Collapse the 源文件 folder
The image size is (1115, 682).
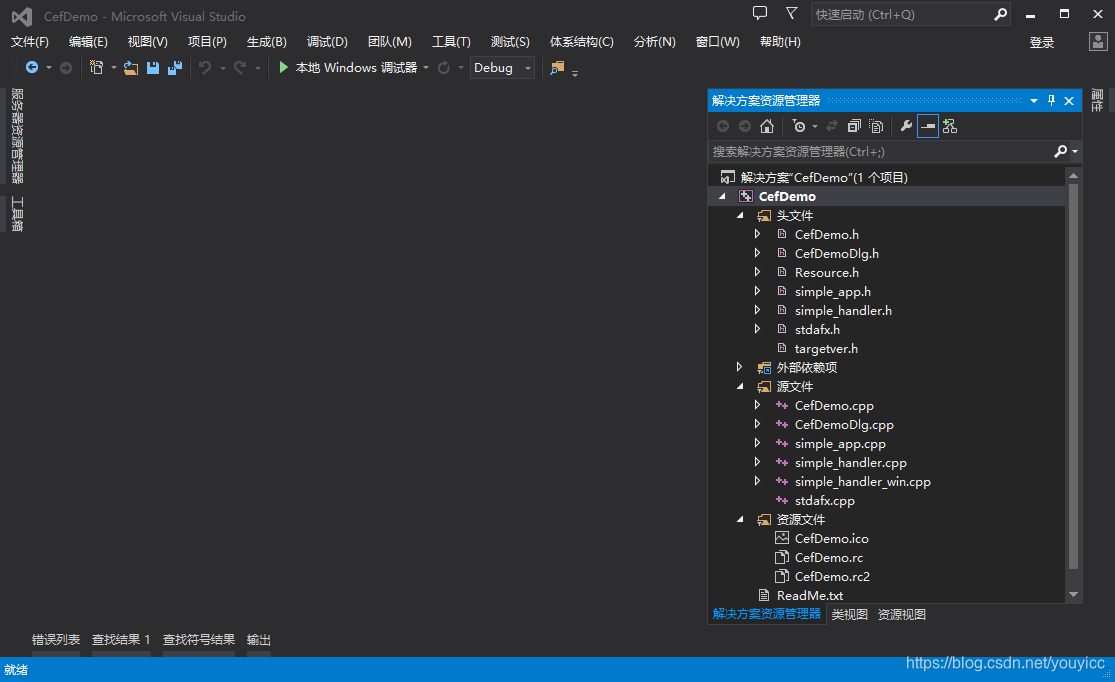click(740, 386)
